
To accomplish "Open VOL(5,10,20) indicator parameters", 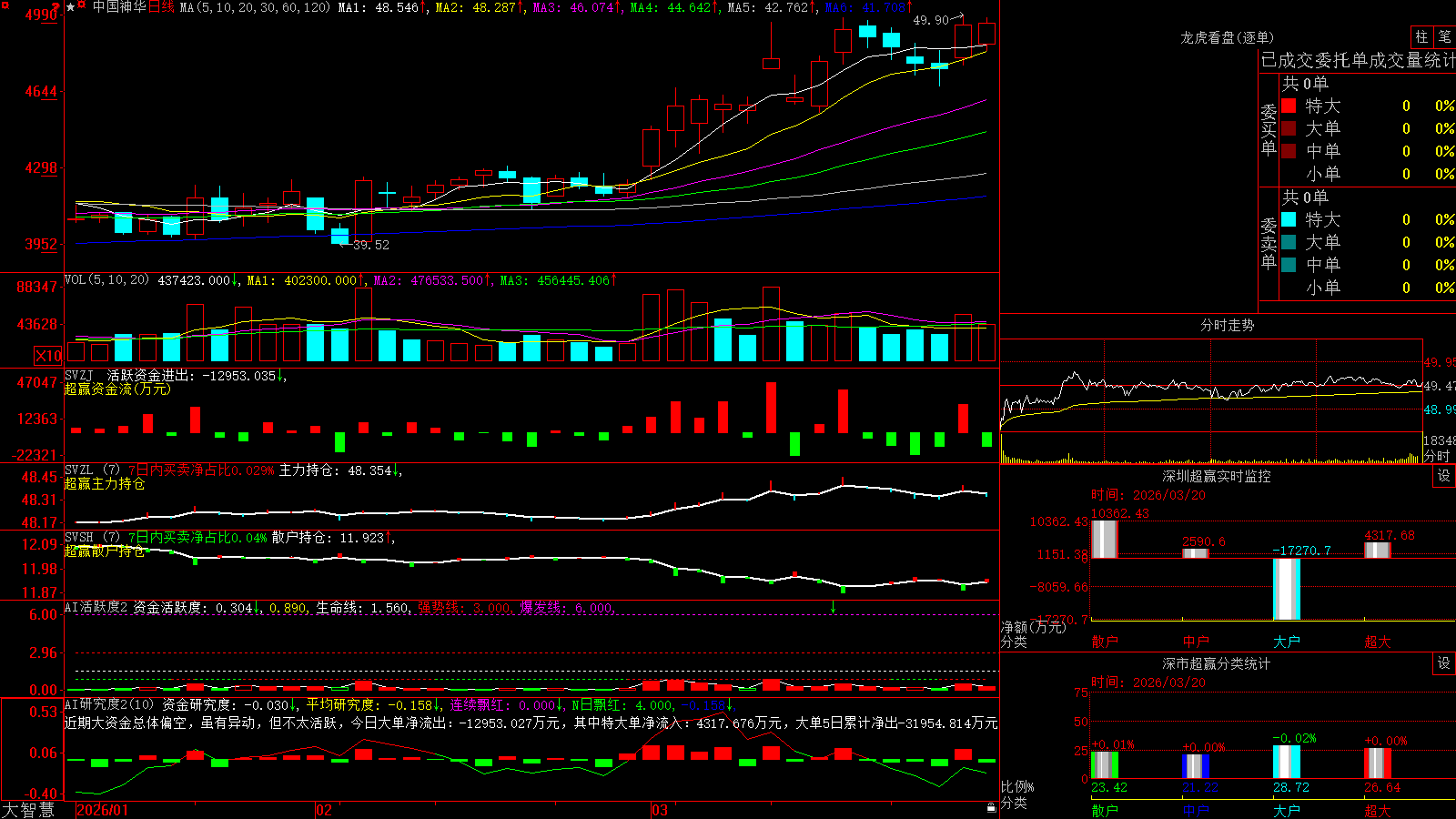I will tap(106, 280).
